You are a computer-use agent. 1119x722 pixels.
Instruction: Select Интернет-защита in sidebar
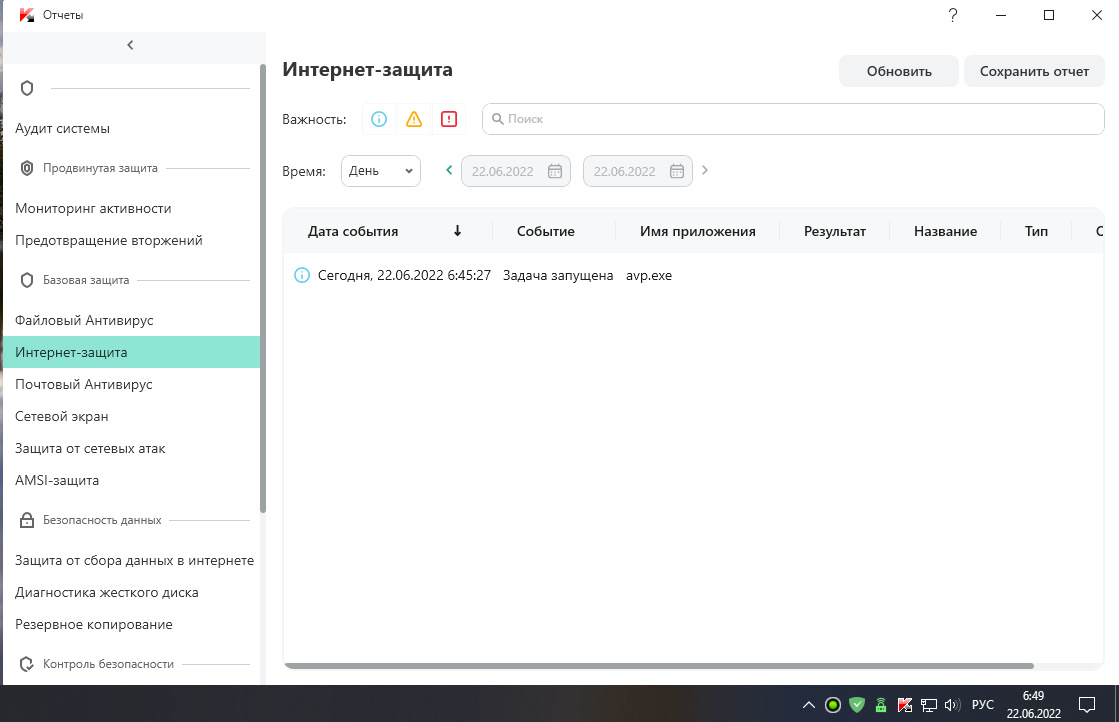point(131,352)
